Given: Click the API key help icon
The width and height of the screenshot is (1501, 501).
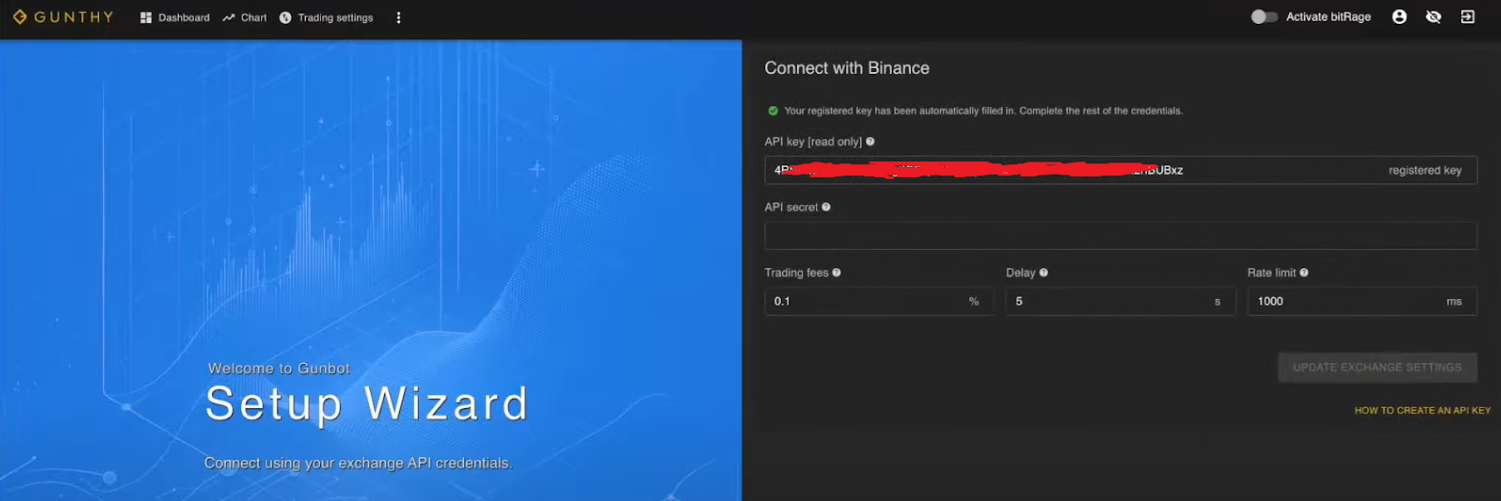Looking at the screenshot, I should [870, 142].
